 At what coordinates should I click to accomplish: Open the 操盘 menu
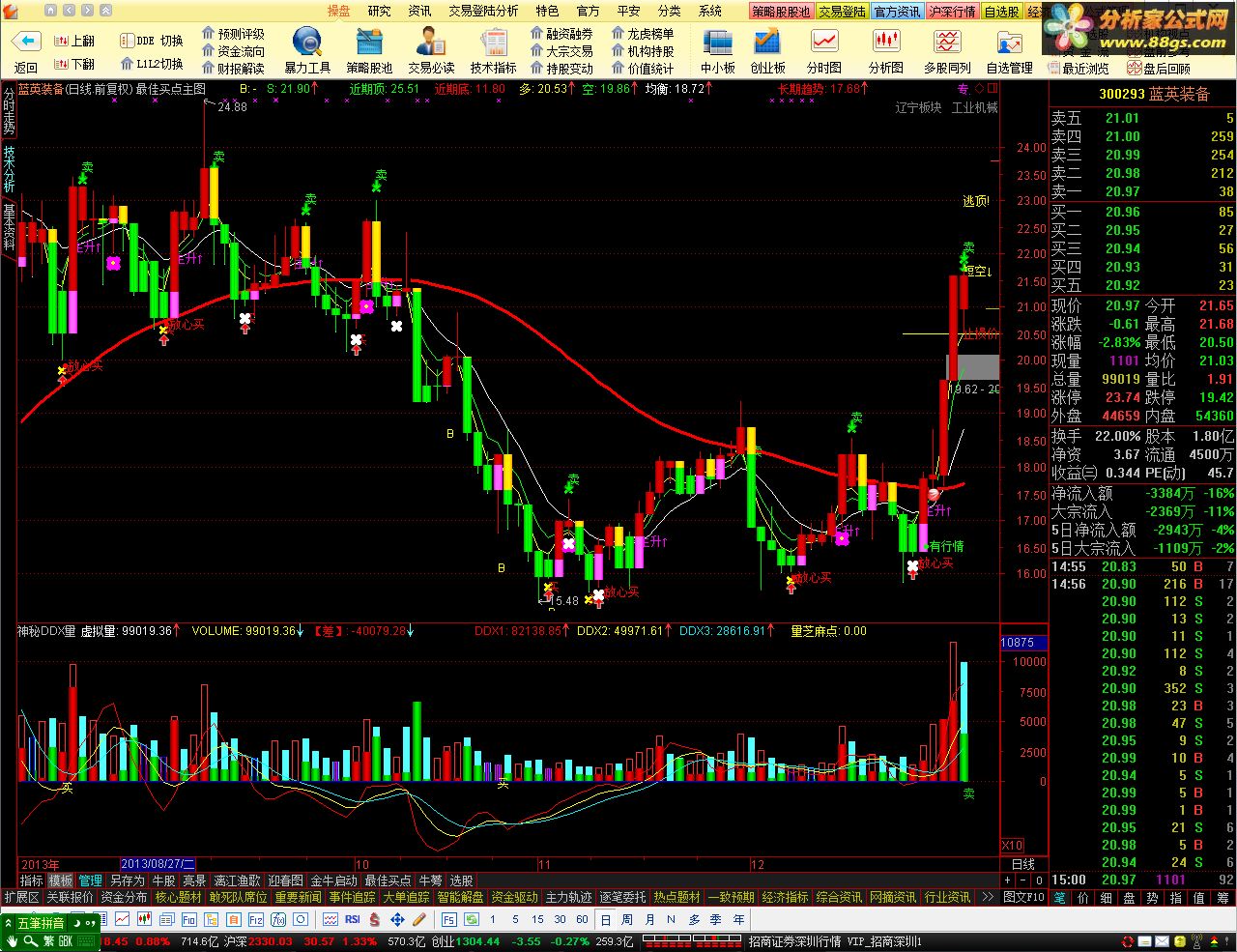(x=339, y=11)
